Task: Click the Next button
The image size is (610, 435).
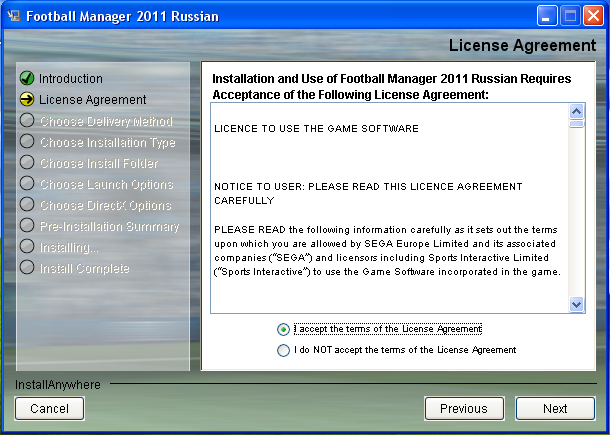Action: coord(555,409)
